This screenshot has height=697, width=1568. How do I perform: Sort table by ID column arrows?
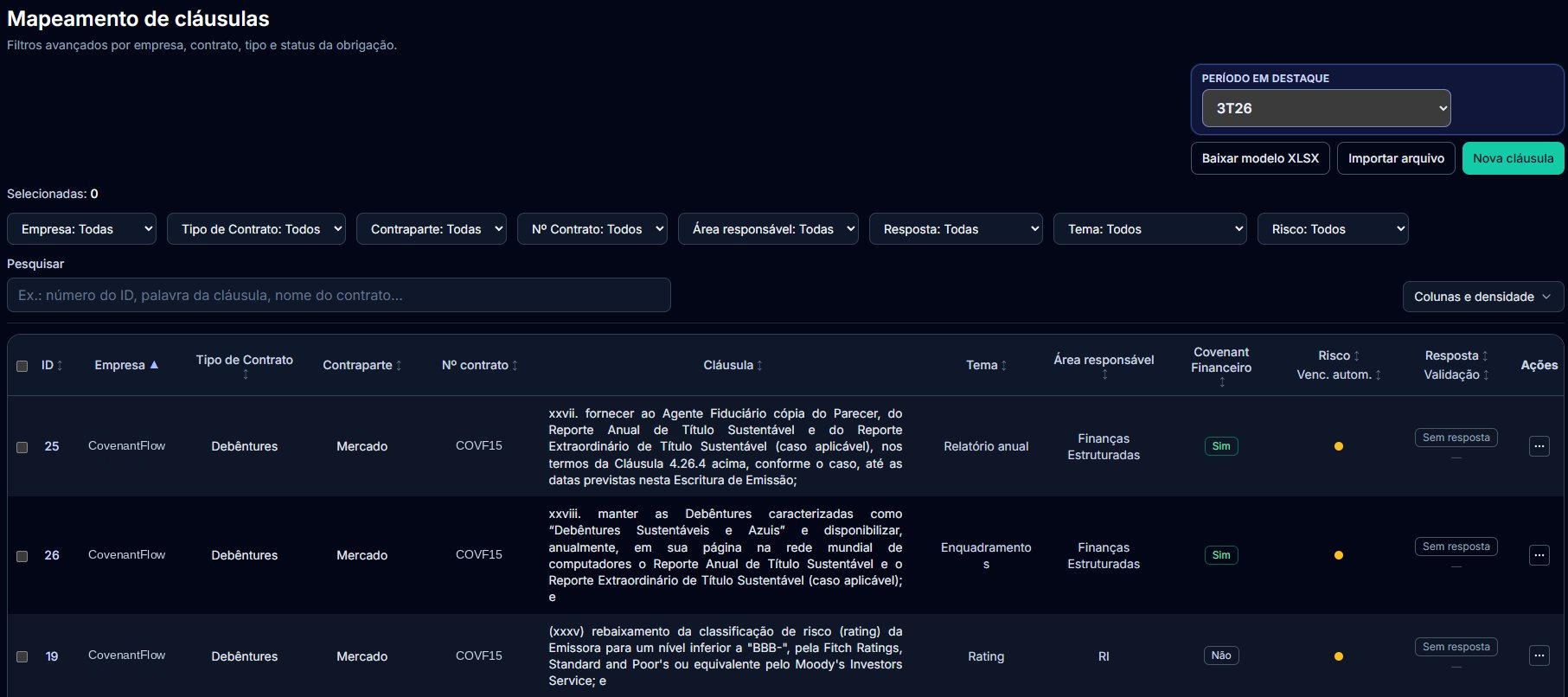pos(60,366)
